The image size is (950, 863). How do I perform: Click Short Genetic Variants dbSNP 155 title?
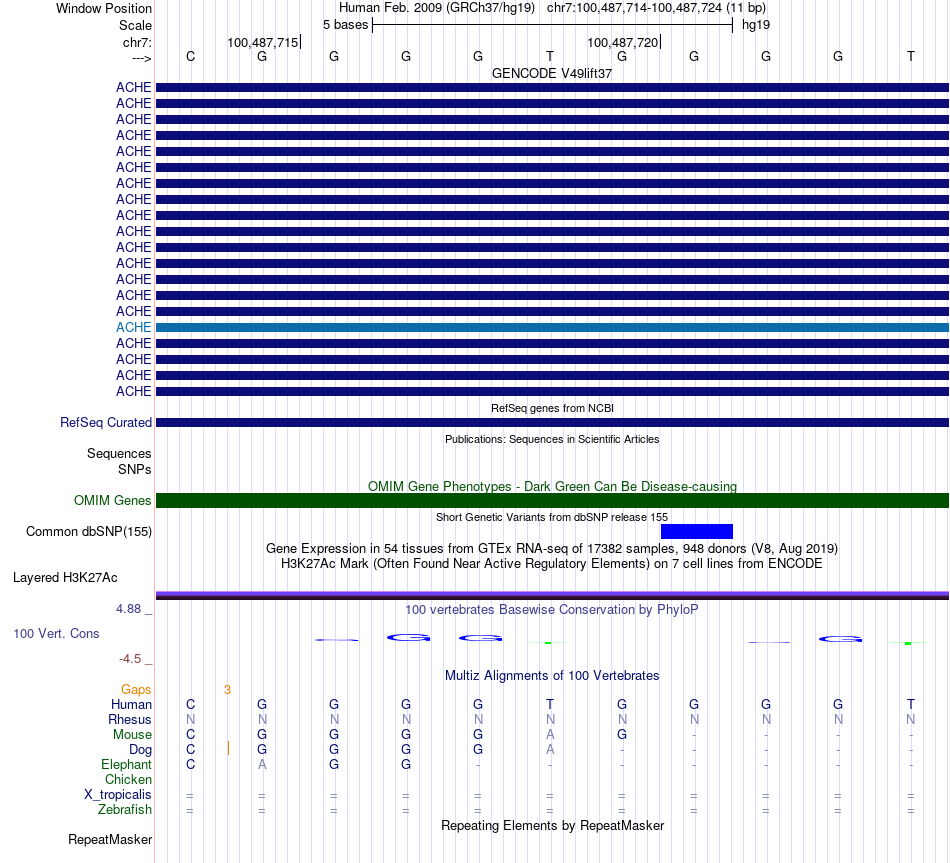click(552, 517)
